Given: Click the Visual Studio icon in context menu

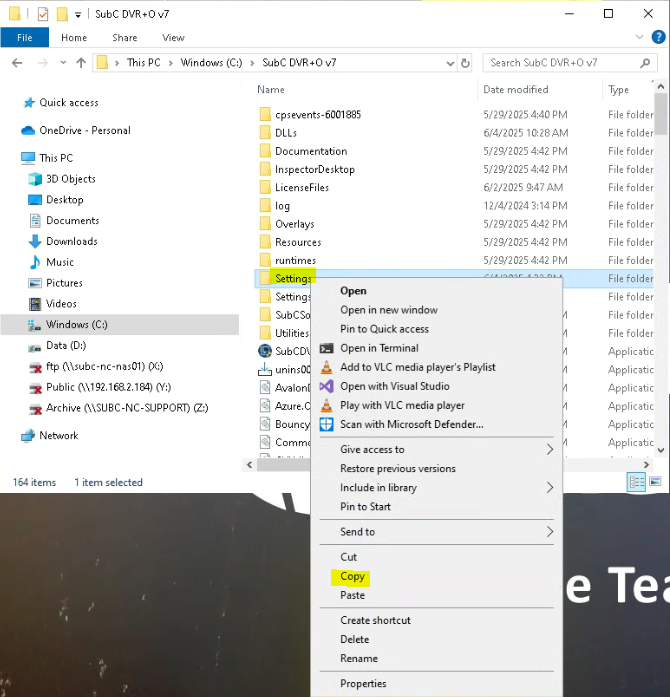Looking at the screenshot, I should pos(326,386).
